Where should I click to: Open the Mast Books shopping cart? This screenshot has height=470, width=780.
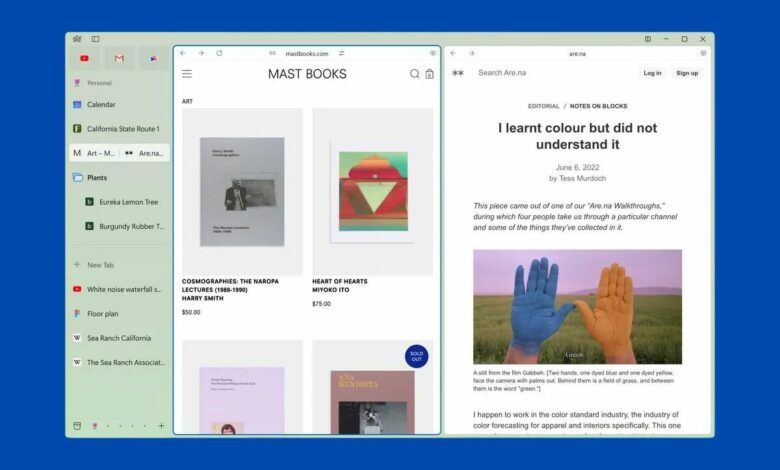[x=430, y=74]
